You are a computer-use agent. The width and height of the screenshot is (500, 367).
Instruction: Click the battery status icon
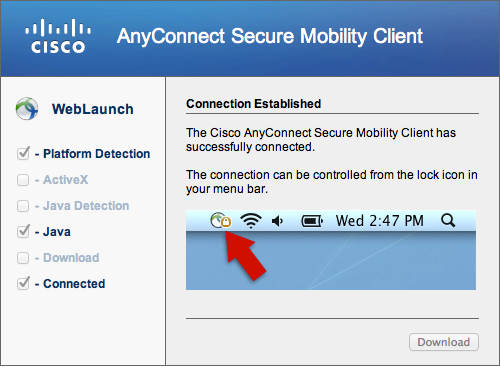pyautogui.click(x=312, y=221)
